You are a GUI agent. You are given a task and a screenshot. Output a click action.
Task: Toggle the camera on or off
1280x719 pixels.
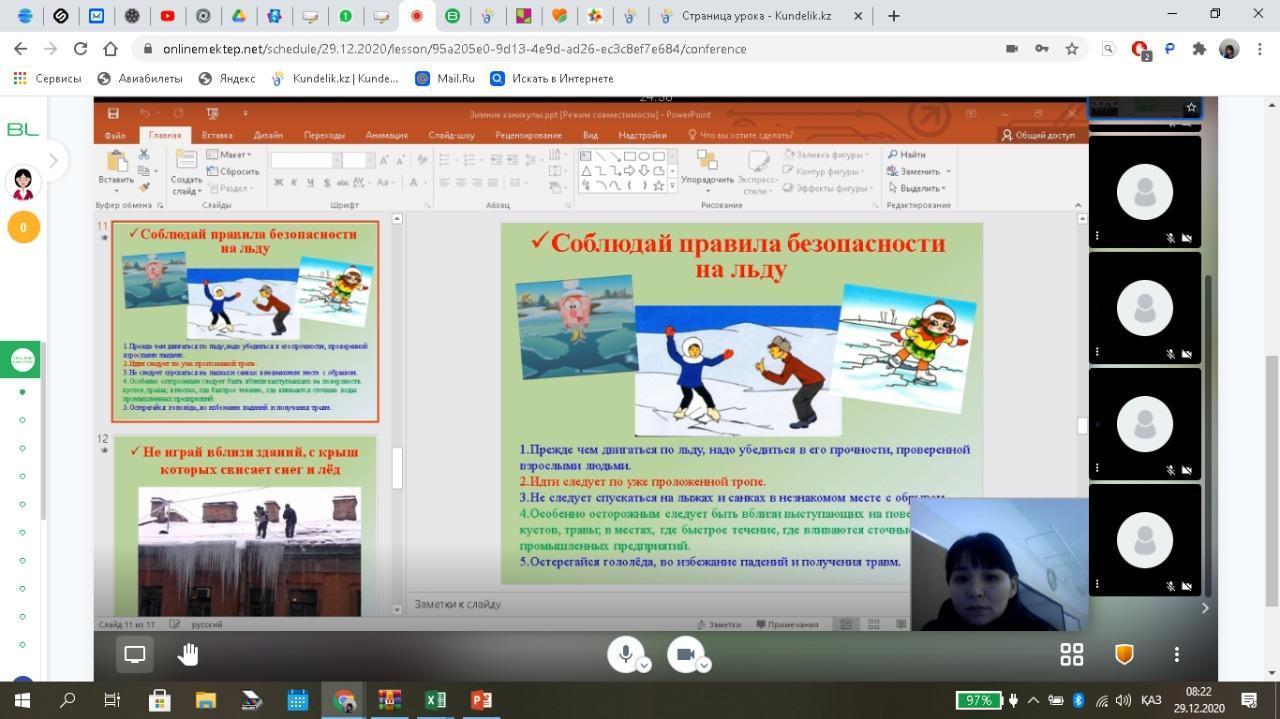(x=685, y=654)
